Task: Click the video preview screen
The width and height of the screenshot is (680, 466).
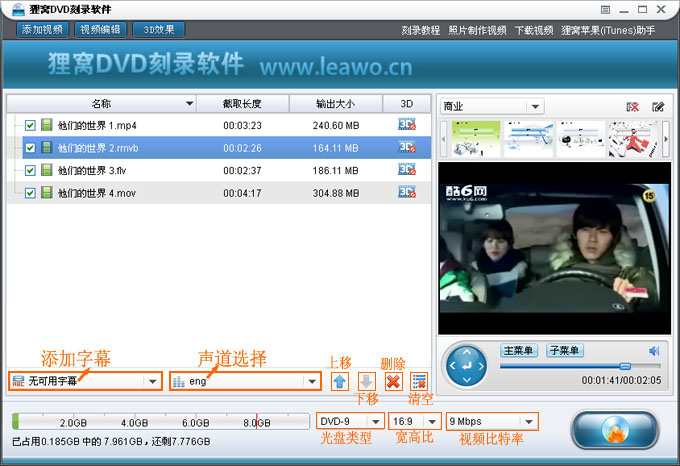Action: (554, 248)
